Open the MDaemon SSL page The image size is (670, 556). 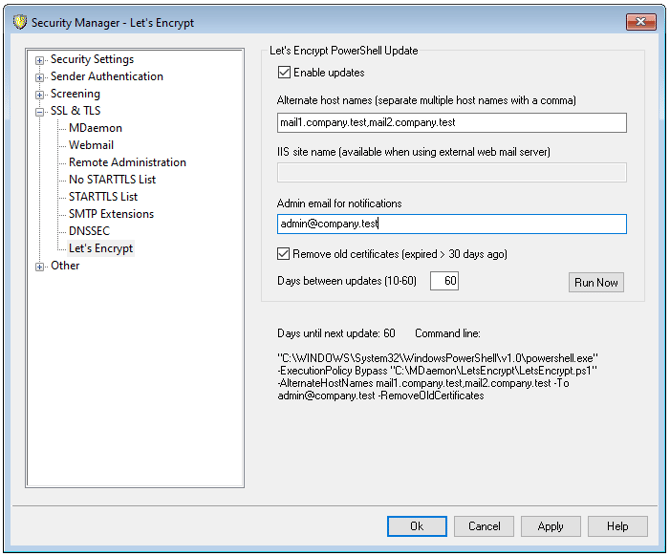pos(95,128)
